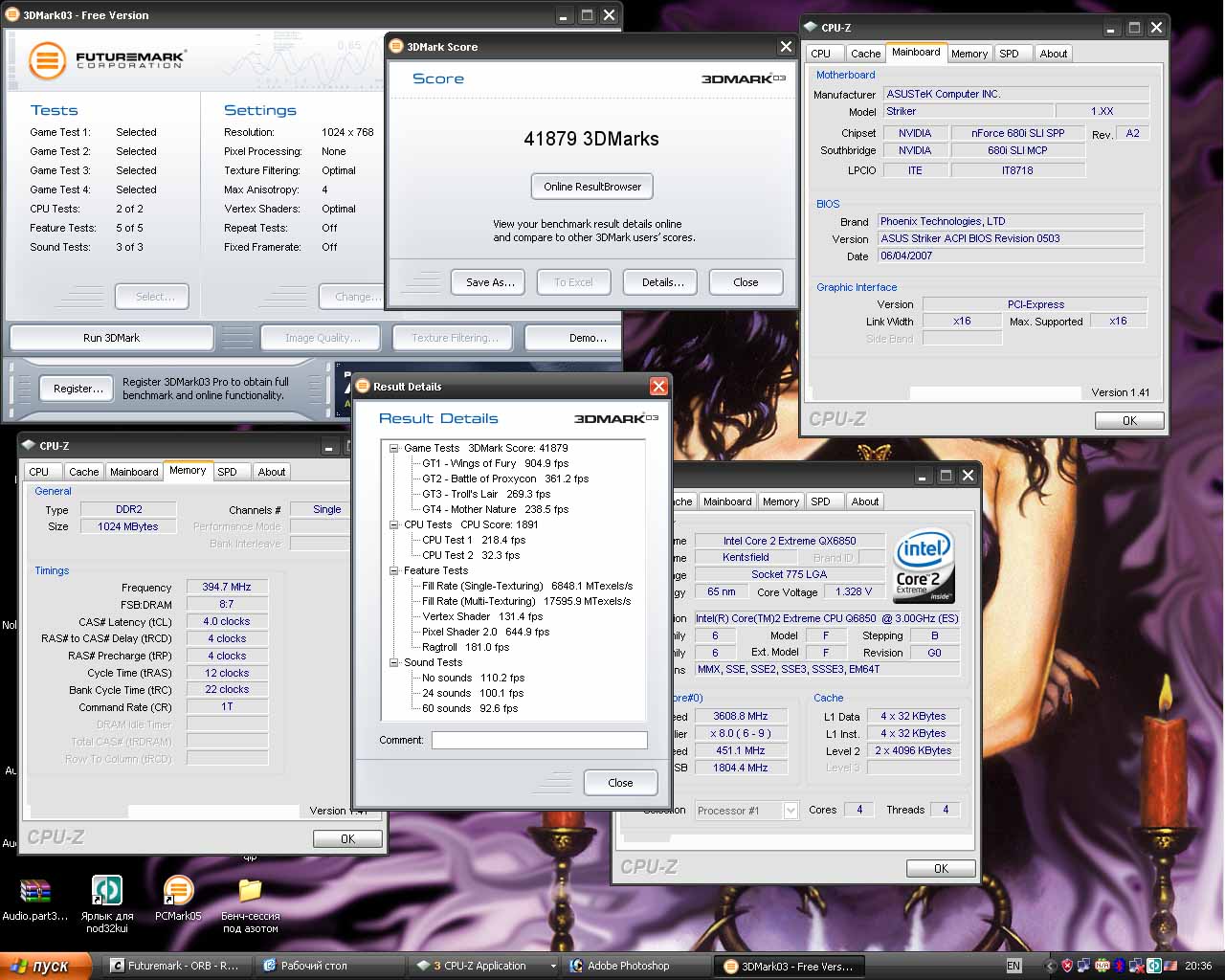
Task: Click the Run 3DMark button
Action: click(111, 338)
